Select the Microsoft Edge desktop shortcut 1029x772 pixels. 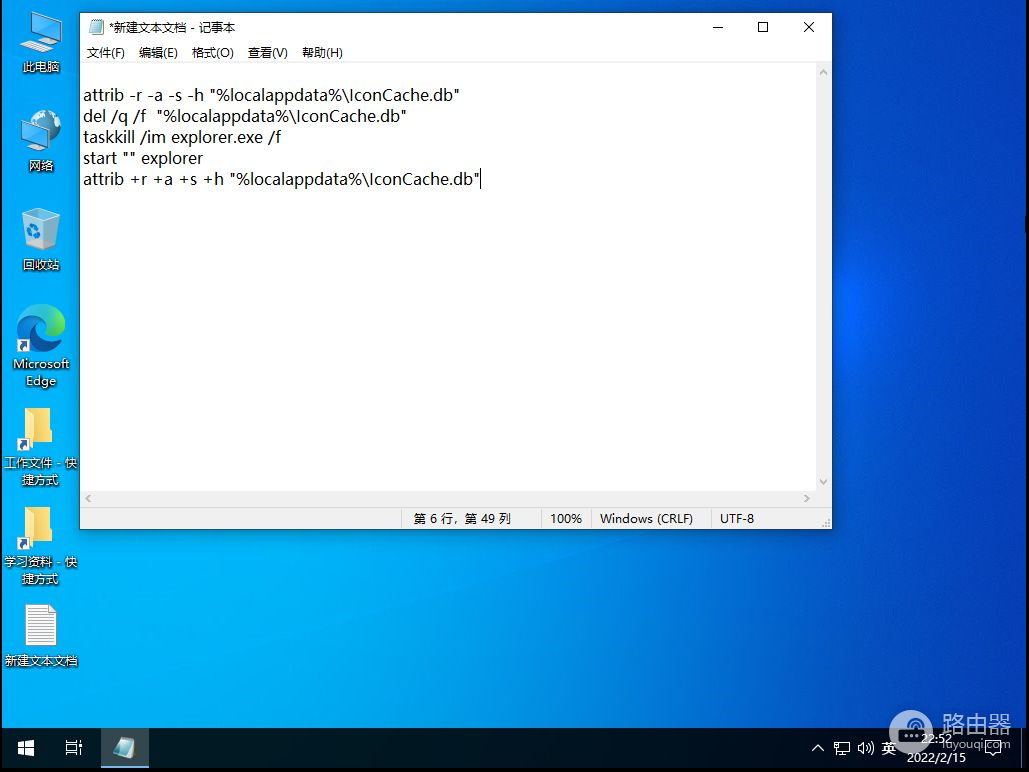click(41, 346)
